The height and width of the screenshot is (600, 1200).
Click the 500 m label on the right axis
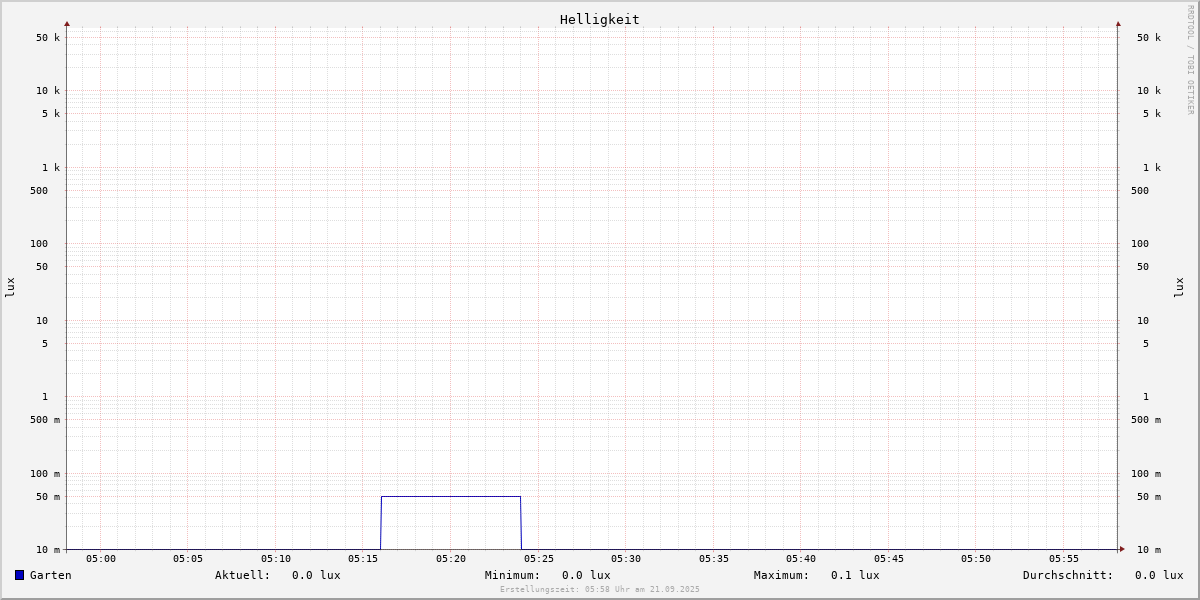click(1146, 420)
